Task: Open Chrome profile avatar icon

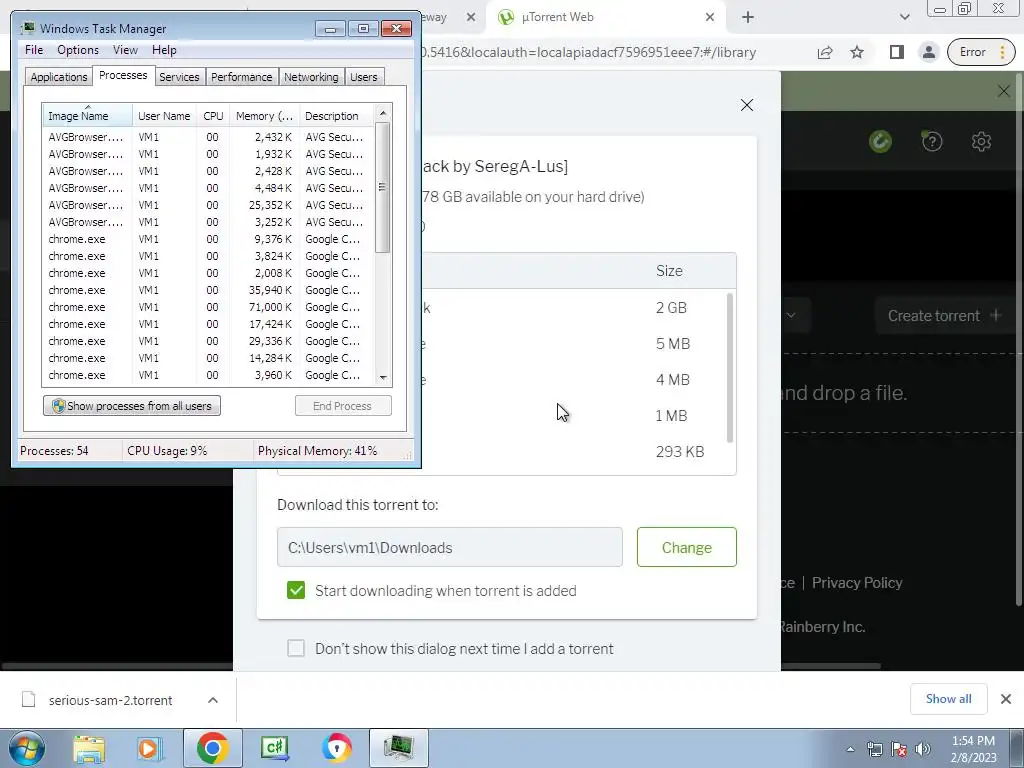Action: pyautogui.click(x=929, y=52)
